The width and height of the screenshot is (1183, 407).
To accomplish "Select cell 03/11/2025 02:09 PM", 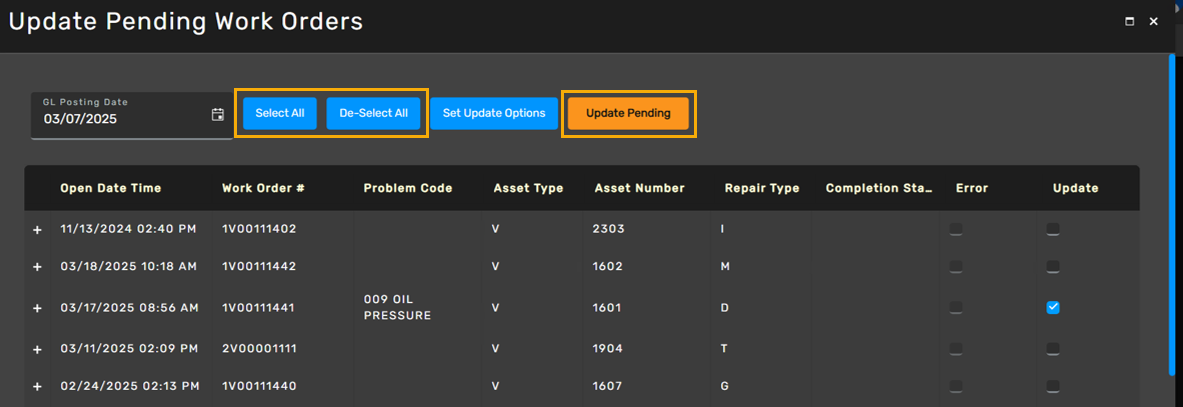I will coord(129,348).
